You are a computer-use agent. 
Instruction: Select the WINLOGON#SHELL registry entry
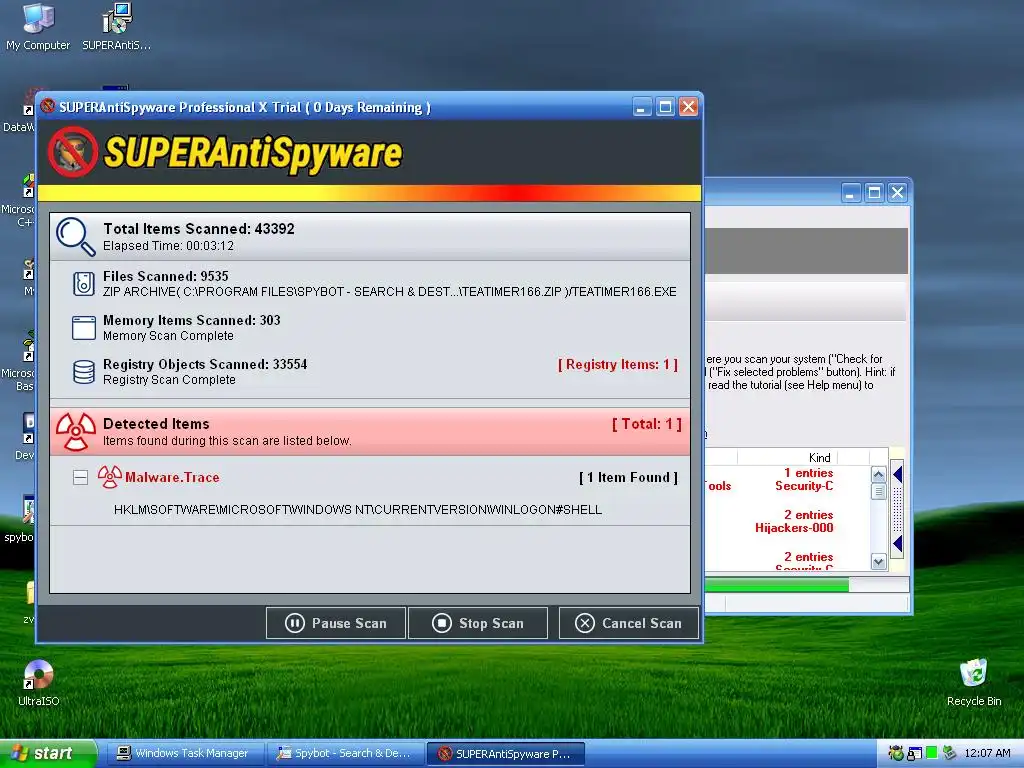(x=358, y=509)
